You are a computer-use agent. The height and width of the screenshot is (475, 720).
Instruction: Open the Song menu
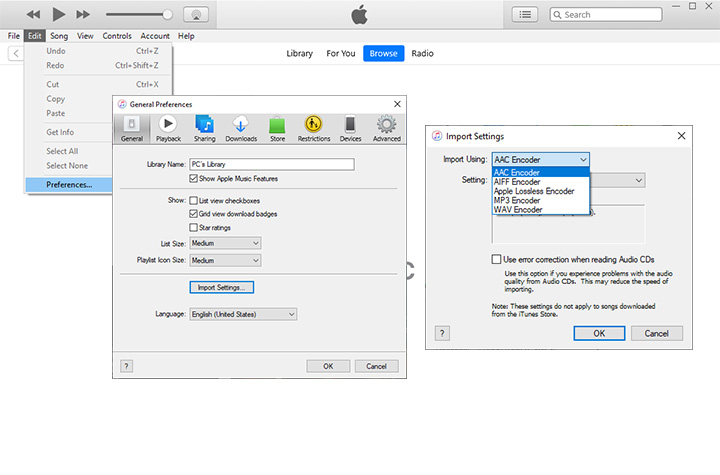click(x=59, y=36)
